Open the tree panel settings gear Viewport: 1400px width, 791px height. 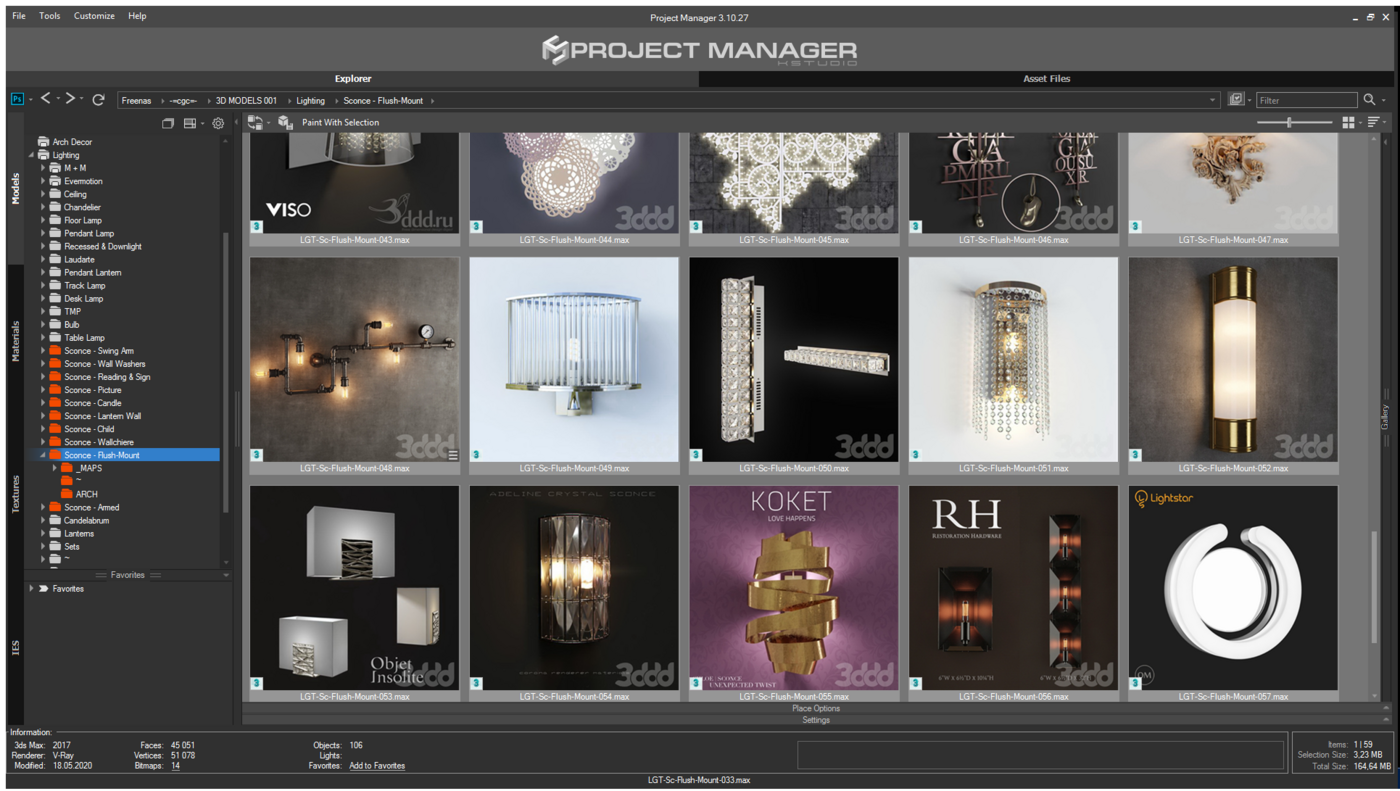(x=218, y=123)
